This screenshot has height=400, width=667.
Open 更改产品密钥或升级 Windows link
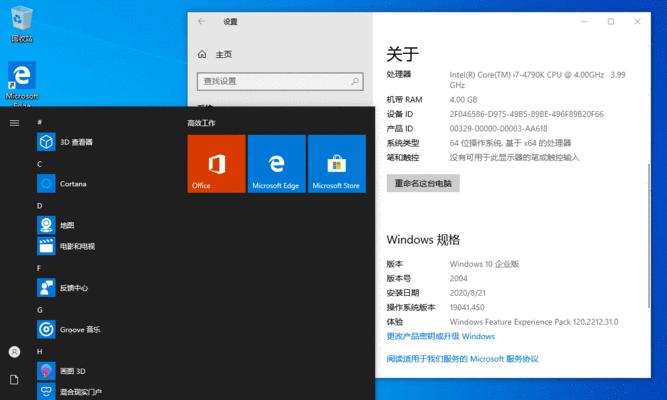click(x=441, y=336)
